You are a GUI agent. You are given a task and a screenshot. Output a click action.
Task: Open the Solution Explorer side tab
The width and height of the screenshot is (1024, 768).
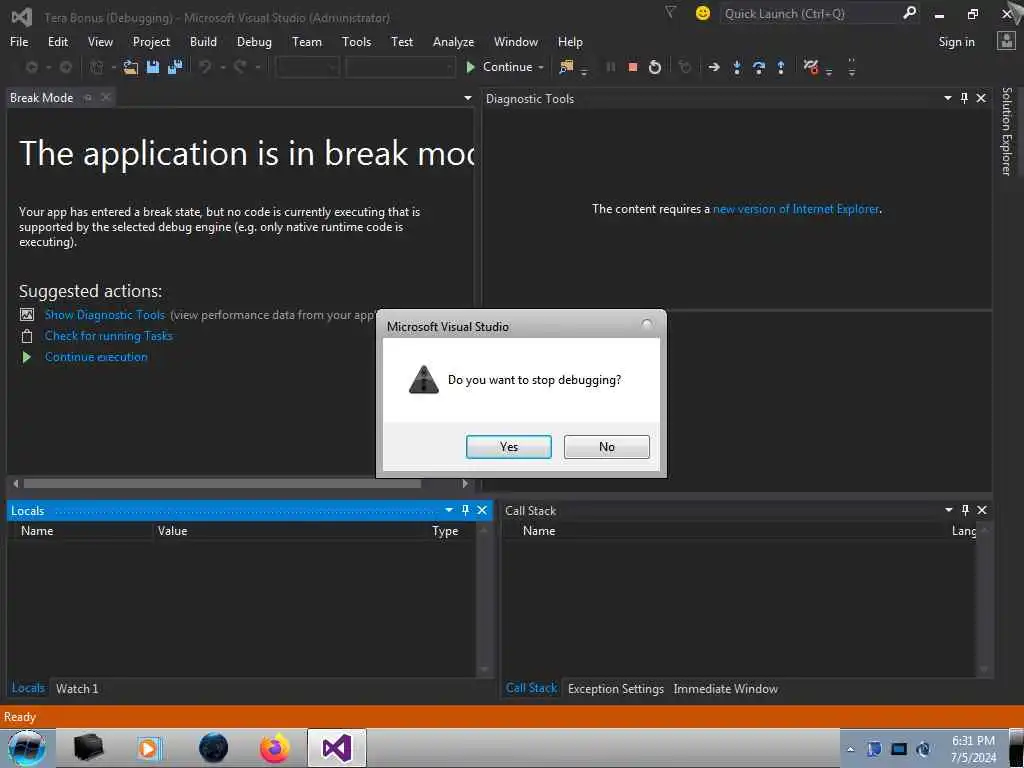[1006, 131]
